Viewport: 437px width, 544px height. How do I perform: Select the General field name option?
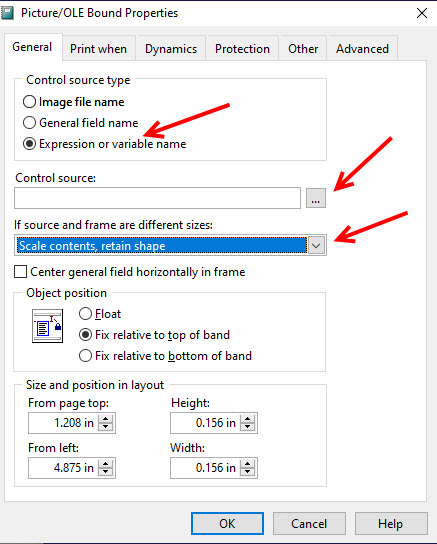29,122
